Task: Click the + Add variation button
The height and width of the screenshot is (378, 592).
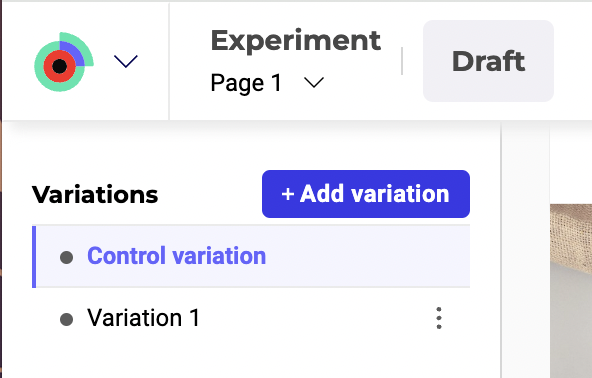Action: (366, 194)
